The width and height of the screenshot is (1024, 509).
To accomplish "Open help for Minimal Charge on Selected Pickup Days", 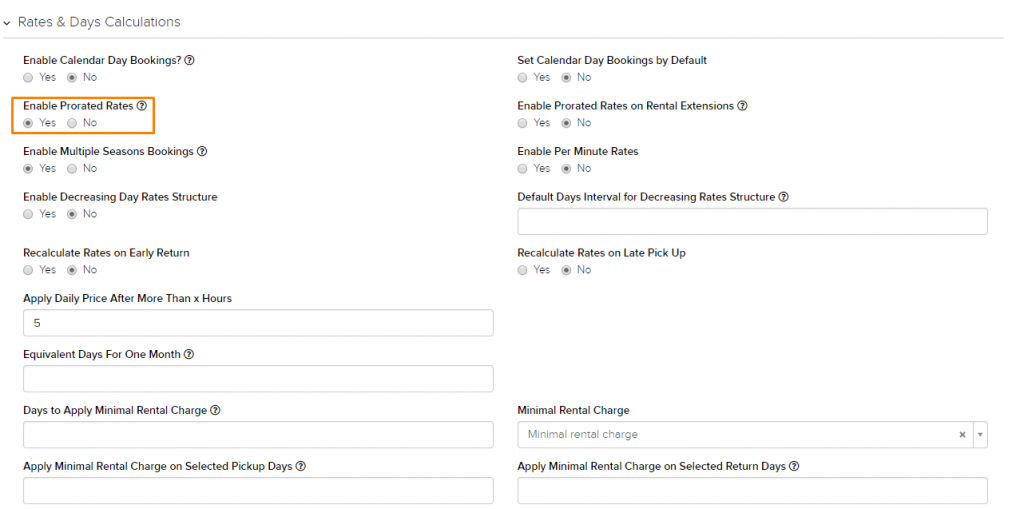I will click(301, 467).
